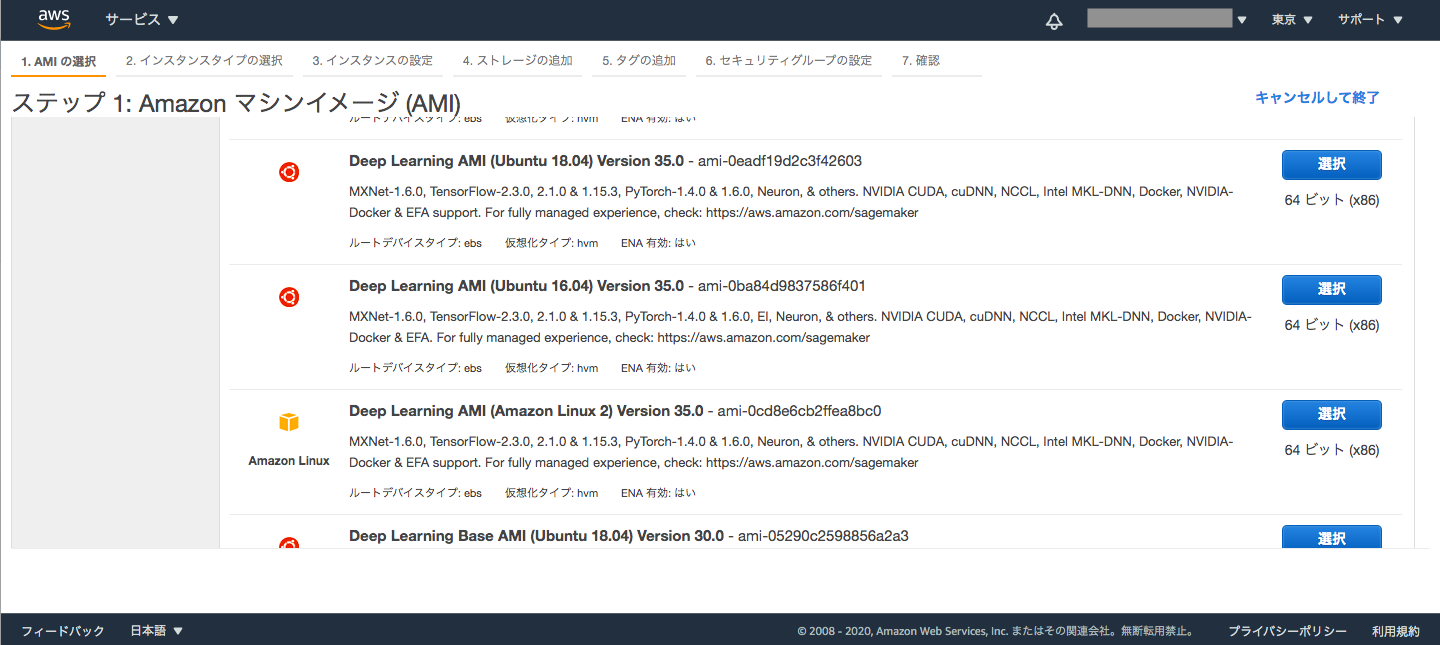Open プライバシーポリシー link

click(1287, 631)
